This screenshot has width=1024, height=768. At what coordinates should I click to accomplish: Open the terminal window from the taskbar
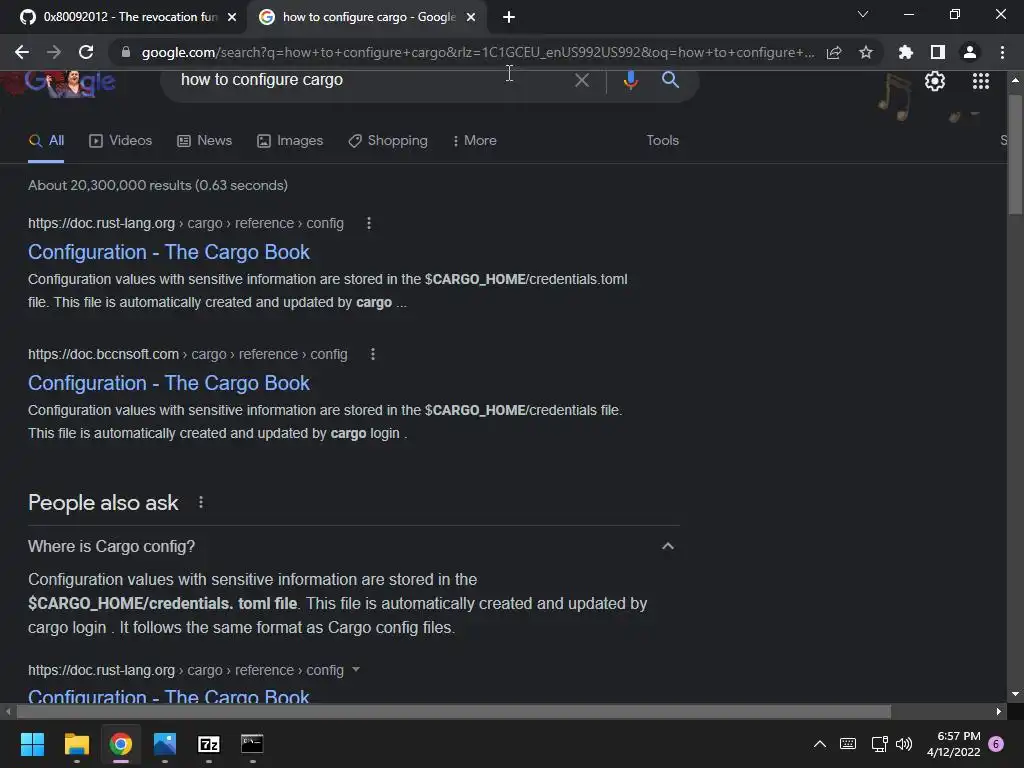coord(252,744)
